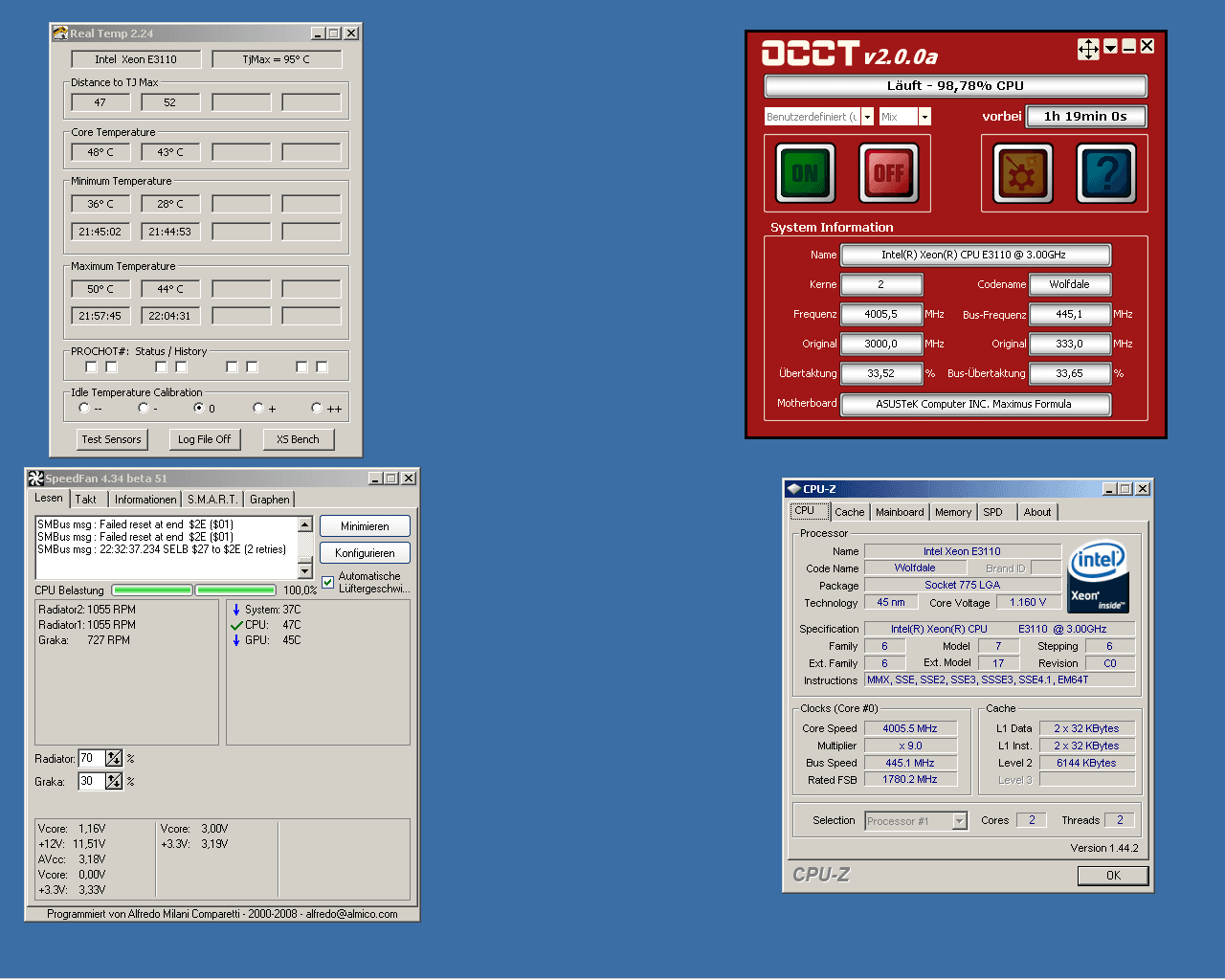This screenshot has height=980, width=1225.
Task: Click the OK button in CPU-Z
Action: (x=1113, y=876)
